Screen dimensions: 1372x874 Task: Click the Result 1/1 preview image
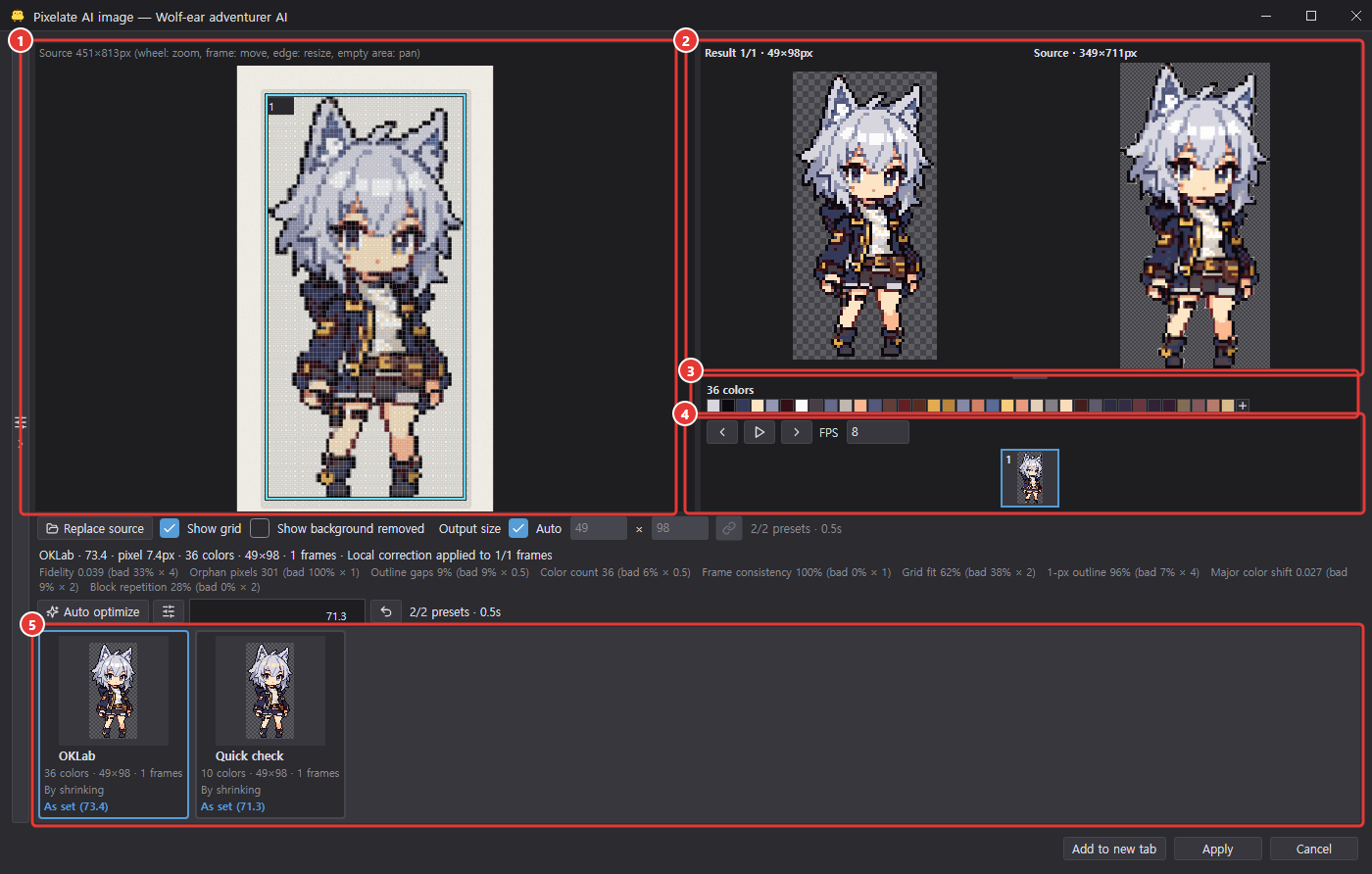tap(864, 216)
